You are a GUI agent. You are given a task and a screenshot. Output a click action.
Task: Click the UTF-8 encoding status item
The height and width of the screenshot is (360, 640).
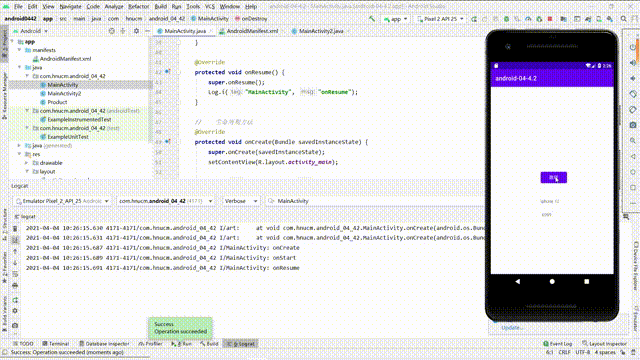tap(582, 352)
